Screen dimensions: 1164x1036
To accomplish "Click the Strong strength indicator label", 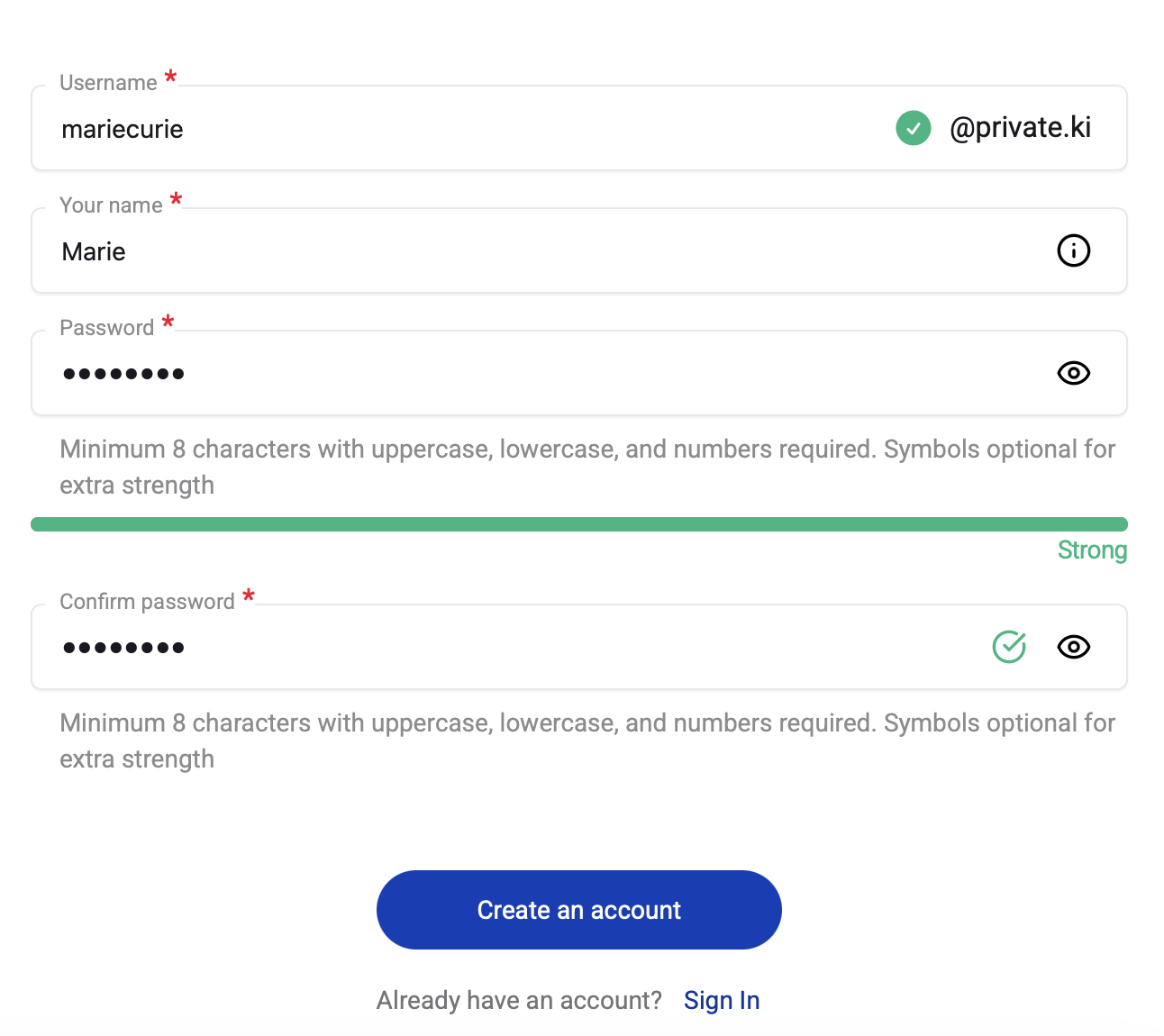I will pyautogui.click(x=1092, y=550).
